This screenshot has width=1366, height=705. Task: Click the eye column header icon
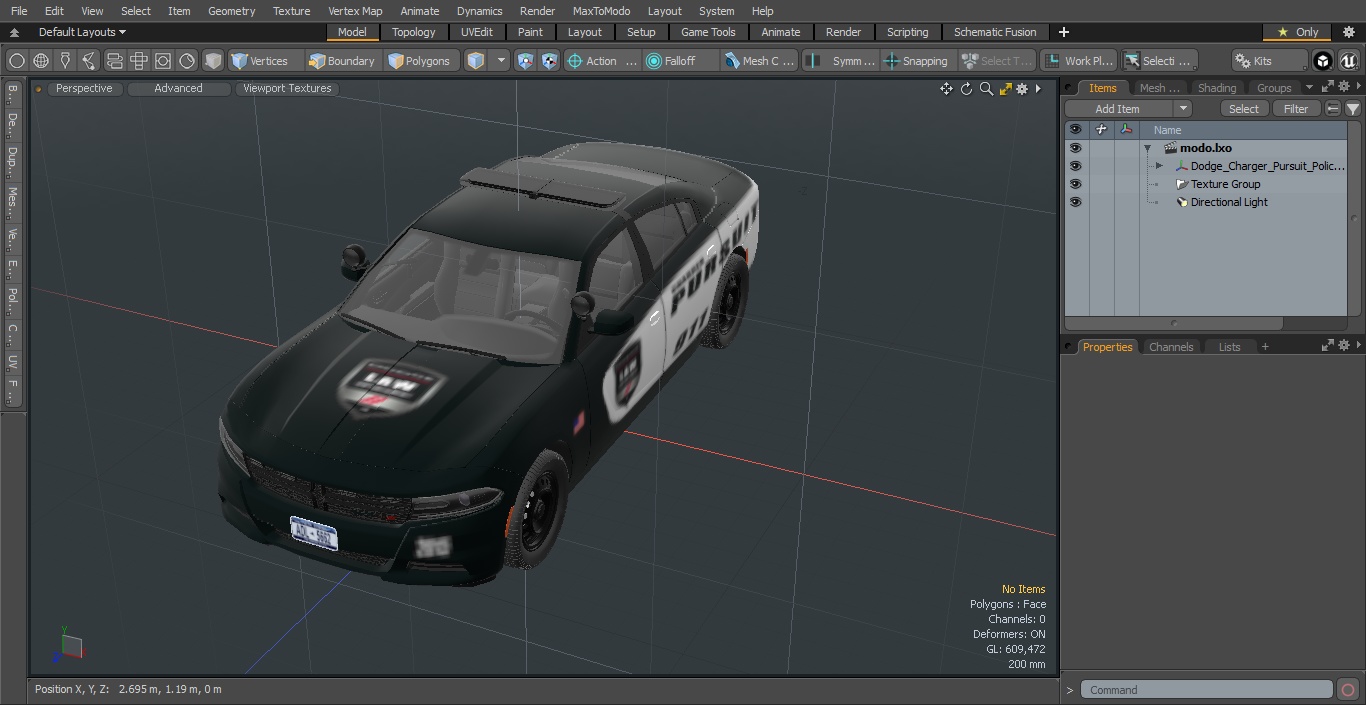(x=1075, y=129)
